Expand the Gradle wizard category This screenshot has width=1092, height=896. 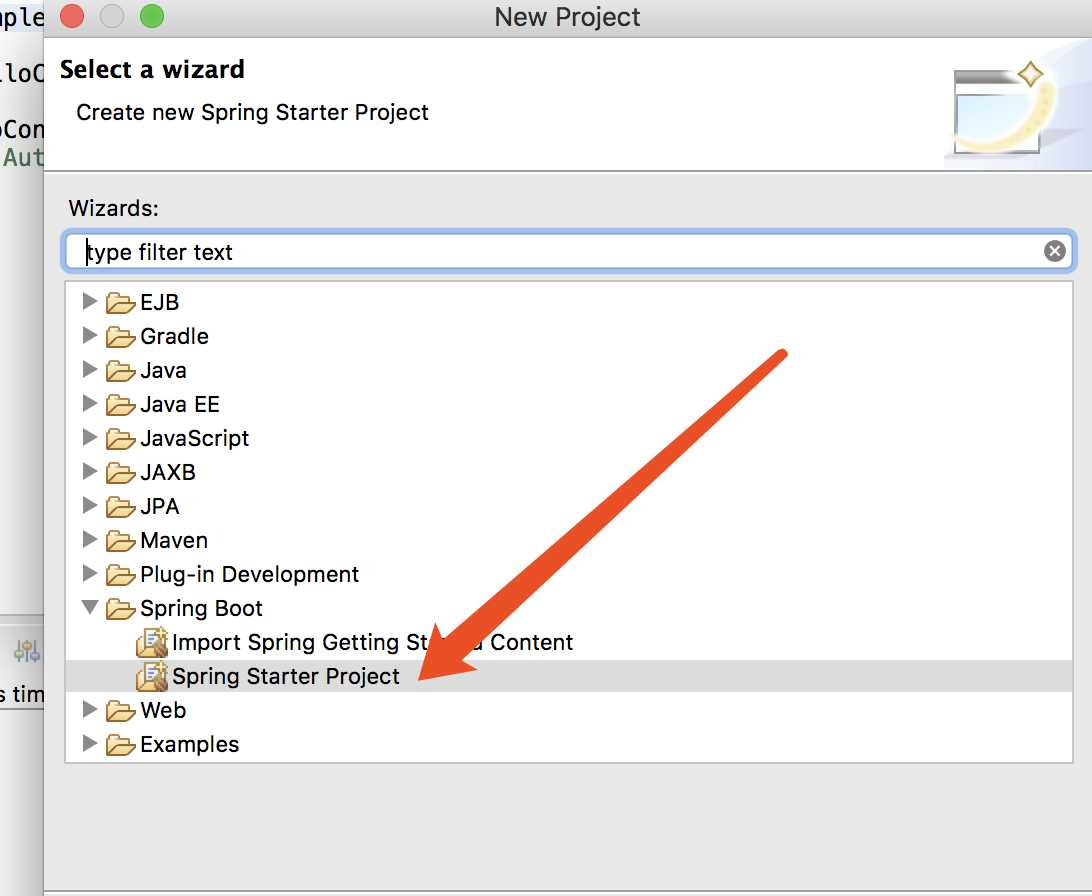click(x=90, y=335)
